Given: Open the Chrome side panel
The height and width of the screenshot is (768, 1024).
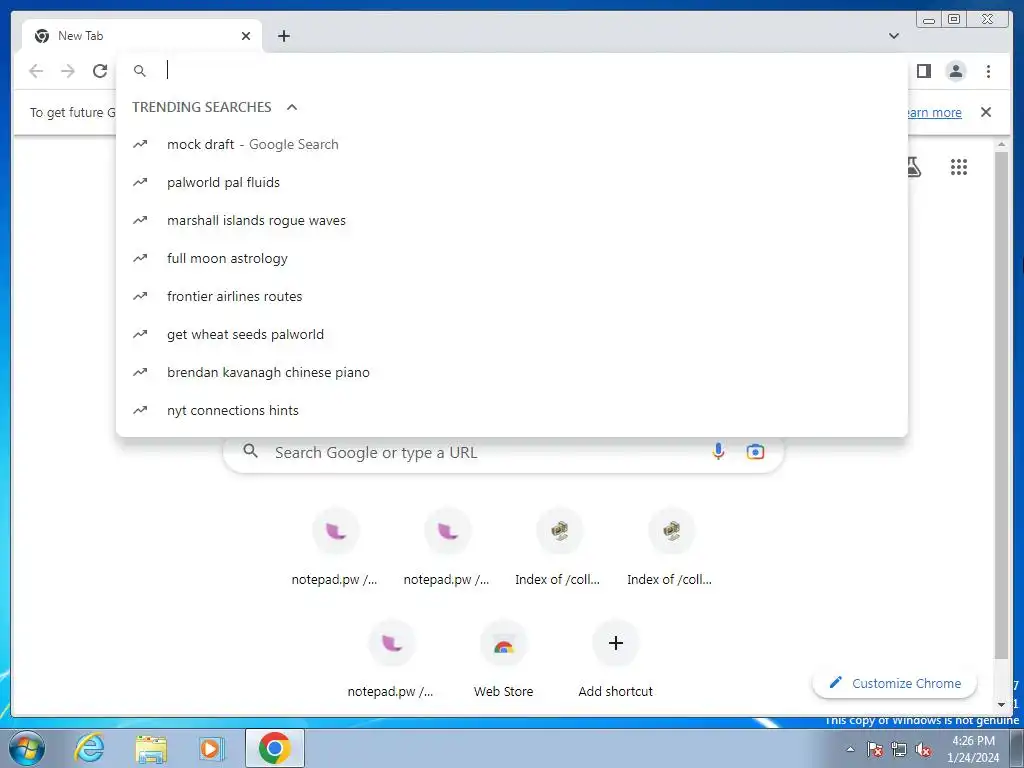Looking at the screenshot, I should tap(923, 71).
